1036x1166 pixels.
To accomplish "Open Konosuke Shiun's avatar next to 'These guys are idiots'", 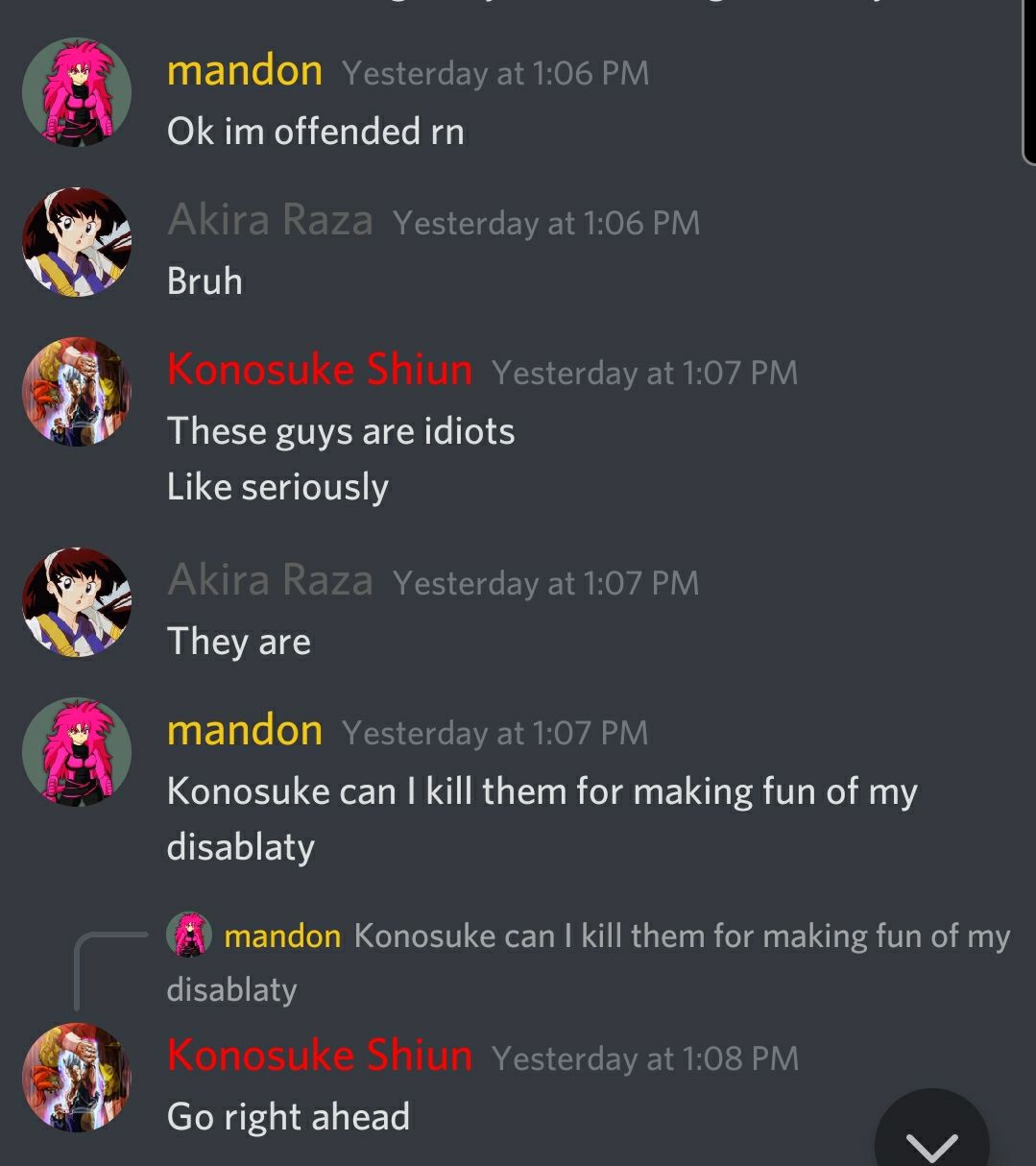I will click(77, 392).
